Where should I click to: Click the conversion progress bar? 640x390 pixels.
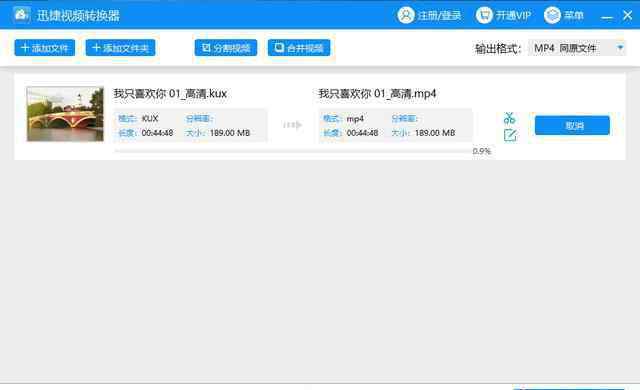click(x=293, y=151)
